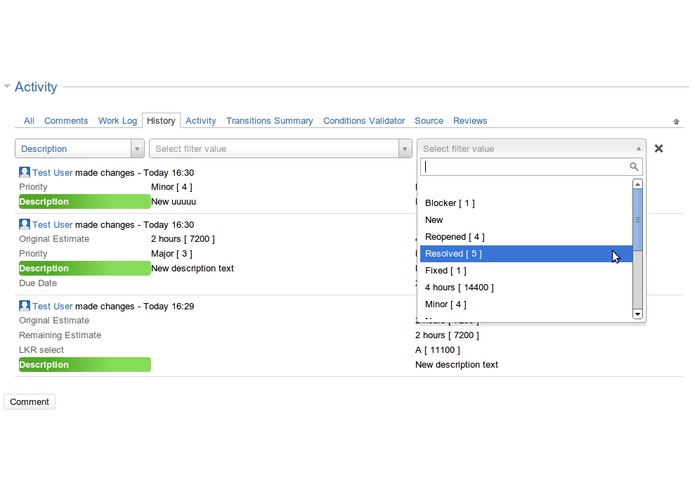Click the 16:29 entry's highlighted Description label

coord(85,365)
